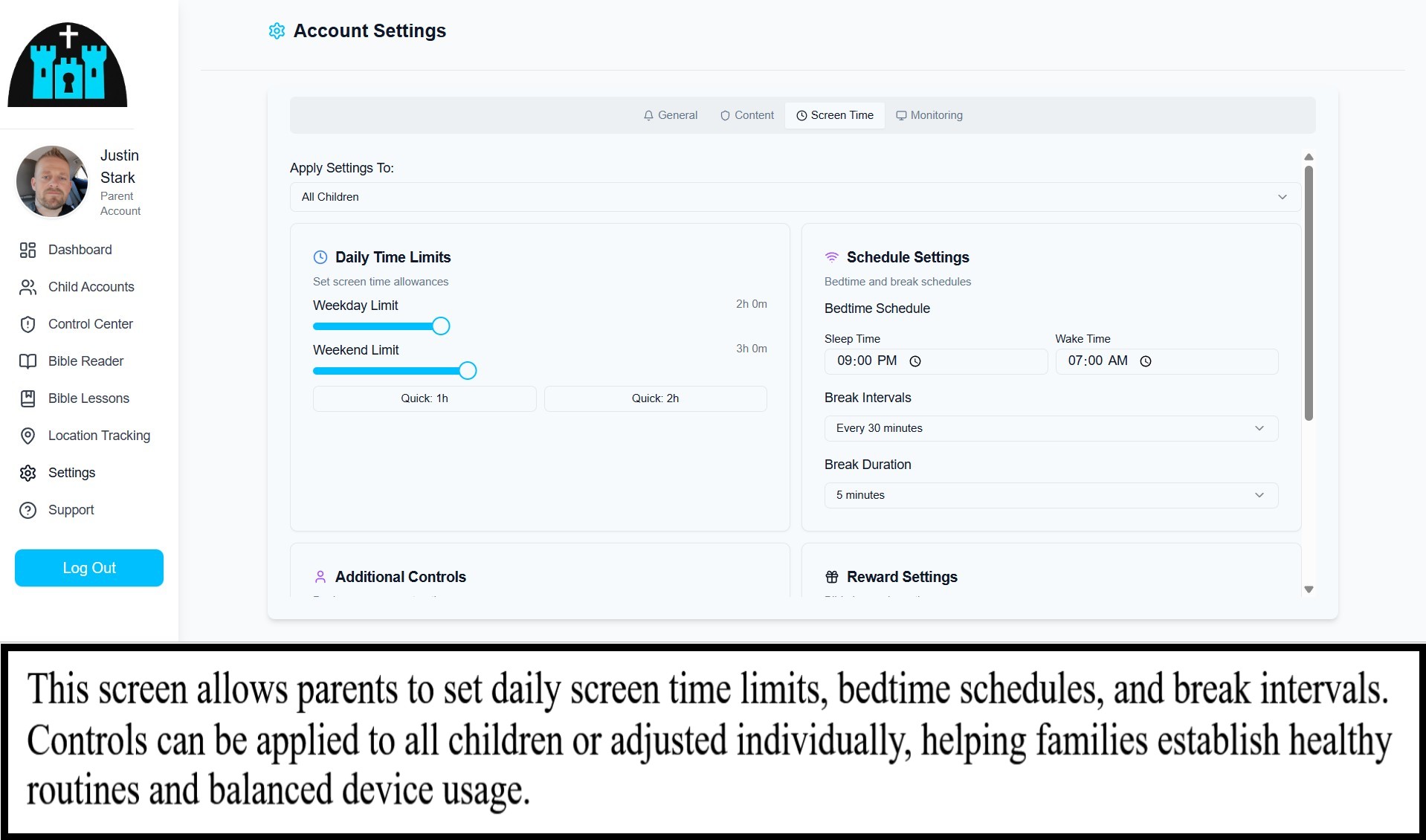Image resolution: width=1426 pixels, height=840 pixels.
Task: Click the scrollbar down arrow
Action: pos(1309,589)
